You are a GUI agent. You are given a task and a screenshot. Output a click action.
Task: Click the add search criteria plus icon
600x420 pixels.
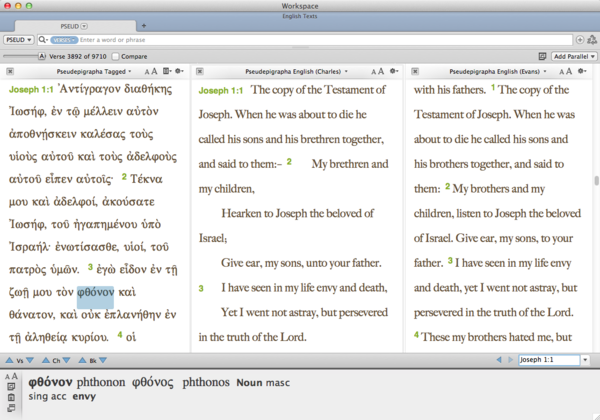580,39
